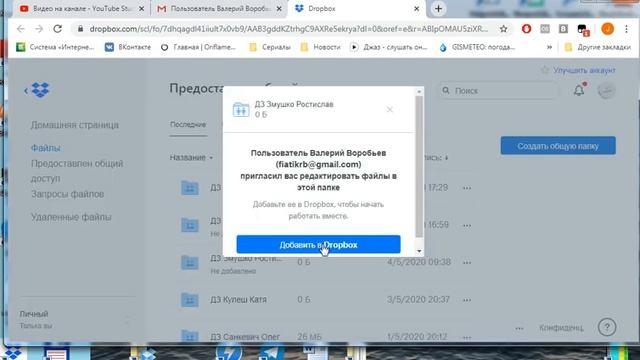Click the dialog's vertical scrollbar thumb
The image size is (640, 360).
tap(419, 167)
